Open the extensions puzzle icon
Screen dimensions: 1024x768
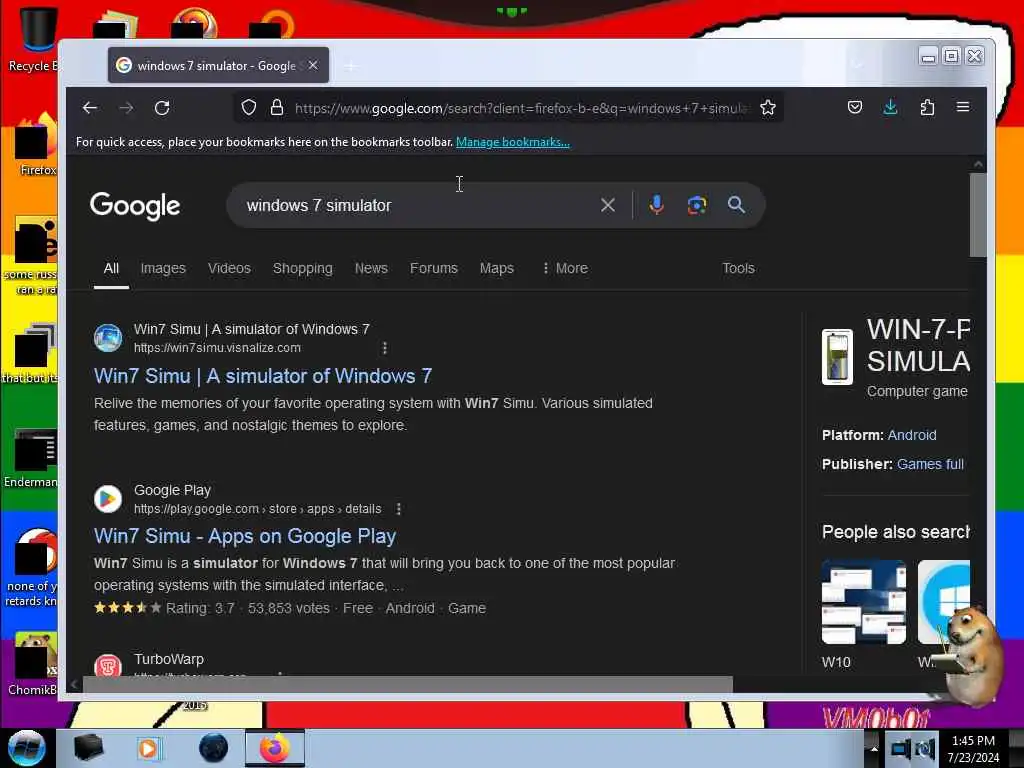pyautogui.click(x=927, y=107)
